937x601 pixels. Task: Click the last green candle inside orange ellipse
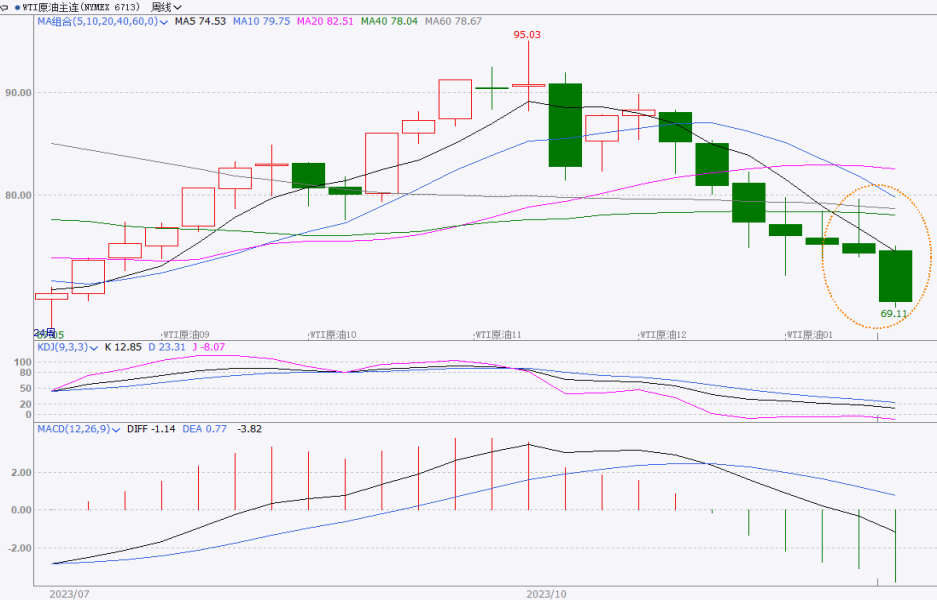click(895, 275)
